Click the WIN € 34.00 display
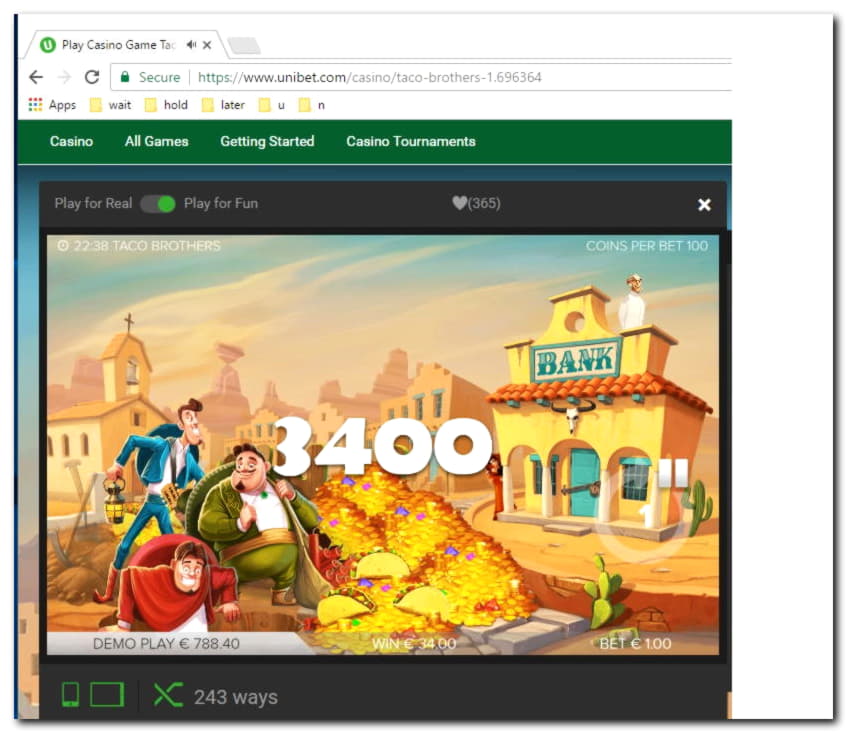The width and height of the screenshot is (847, 733). click(x=414, y=643)
